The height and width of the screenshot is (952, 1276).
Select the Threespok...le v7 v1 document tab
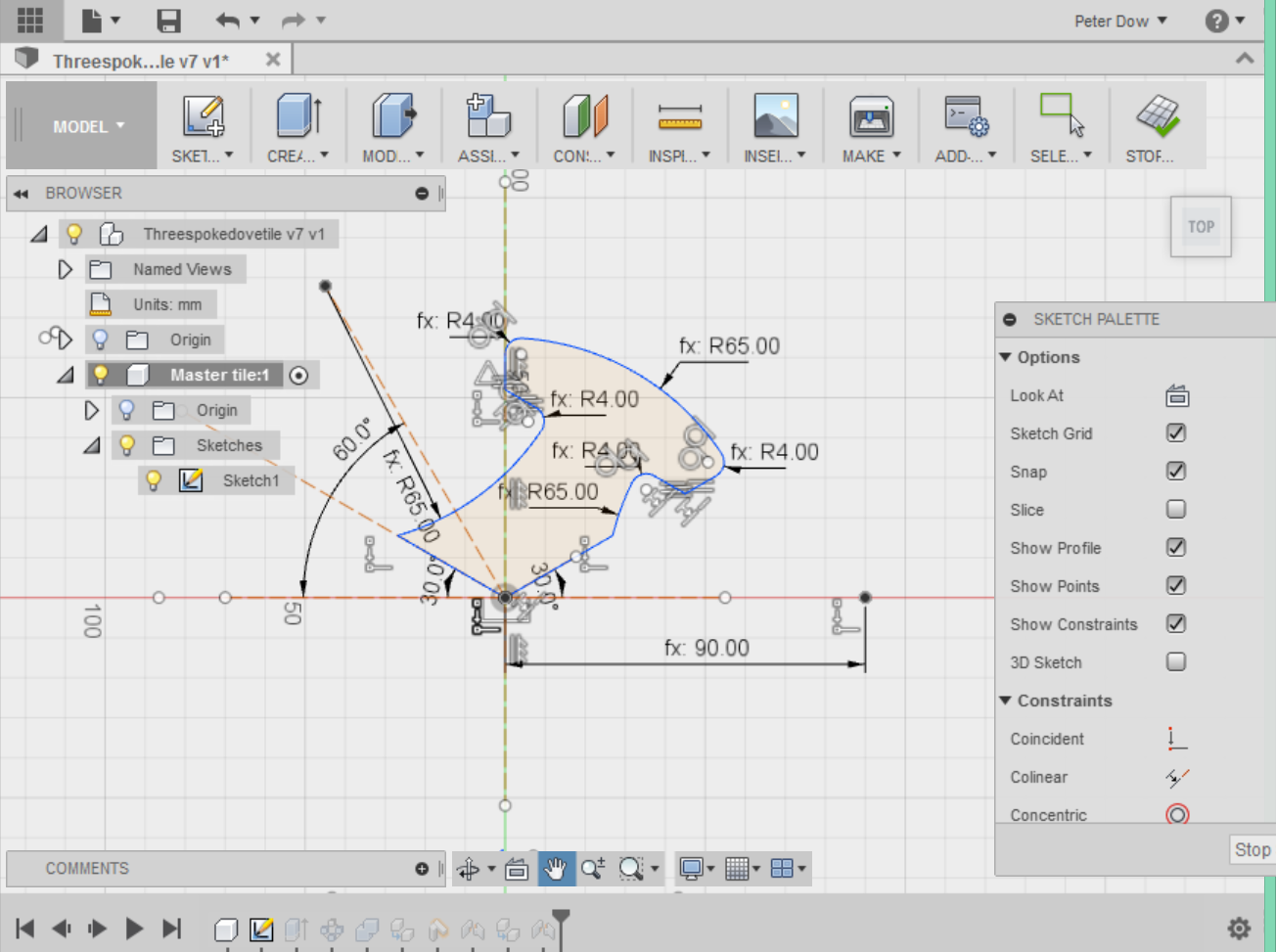(140, 61)
